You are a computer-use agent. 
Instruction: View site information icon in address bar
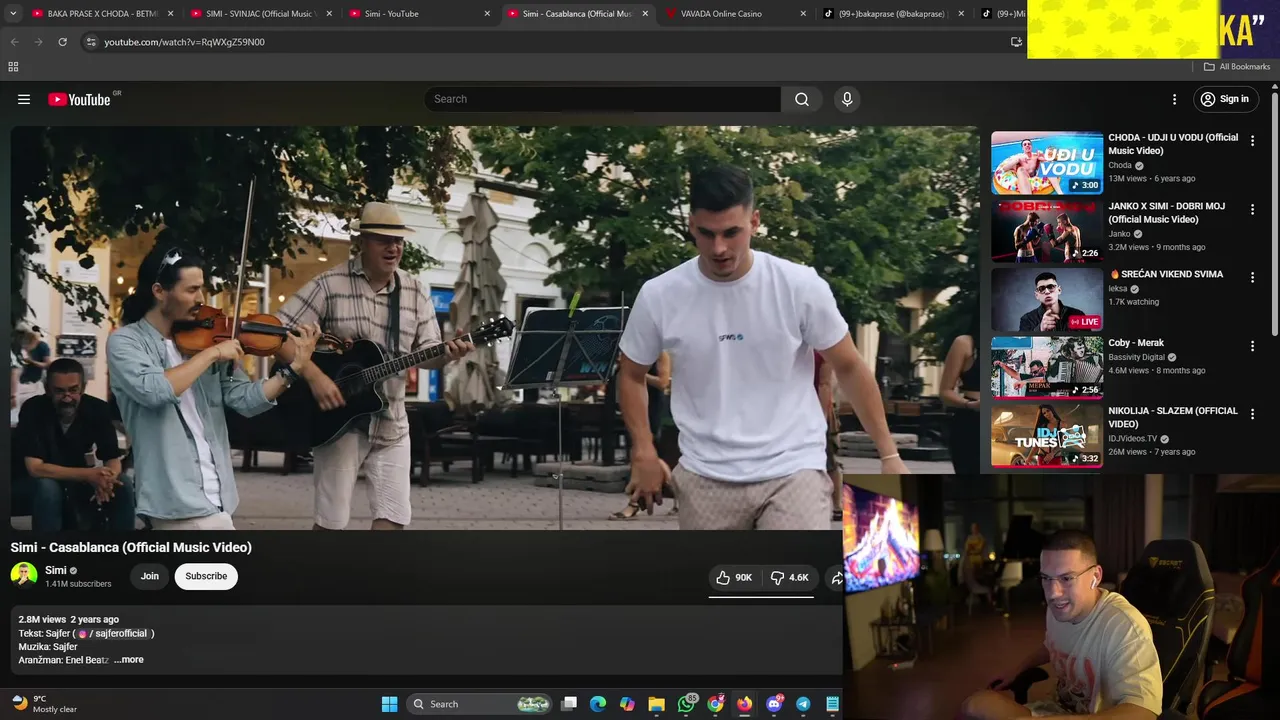91,42
